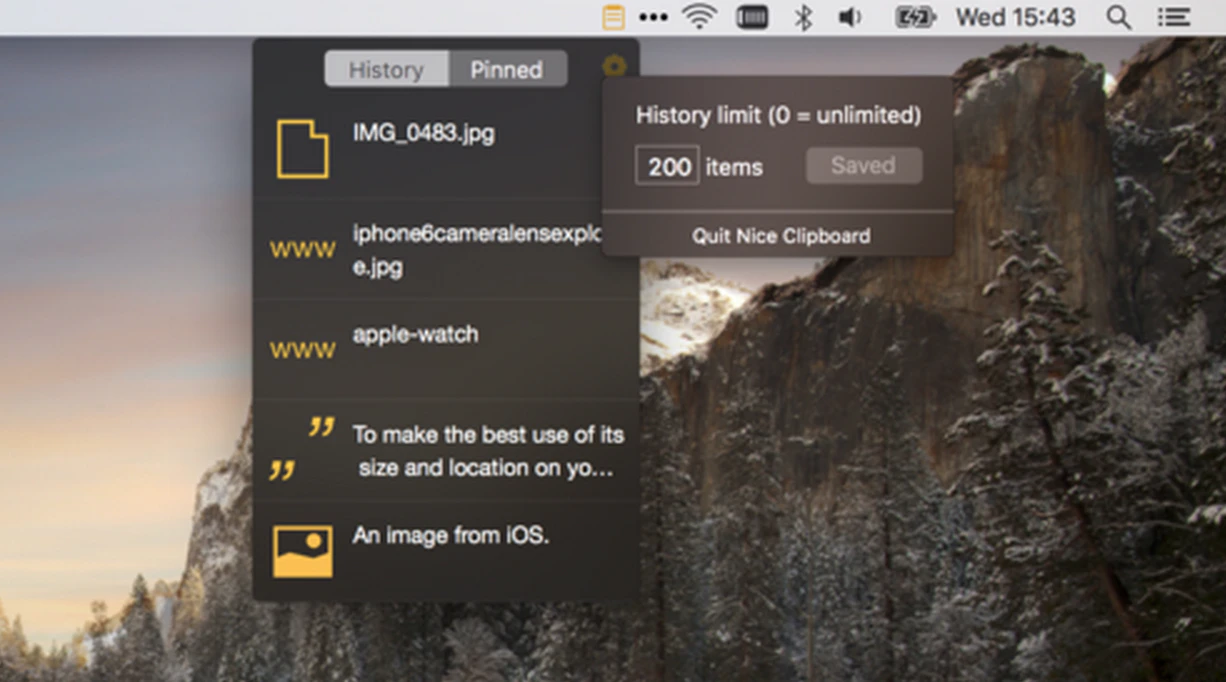
Task: Click the history limit field showing 200
Action: (667, 166)
